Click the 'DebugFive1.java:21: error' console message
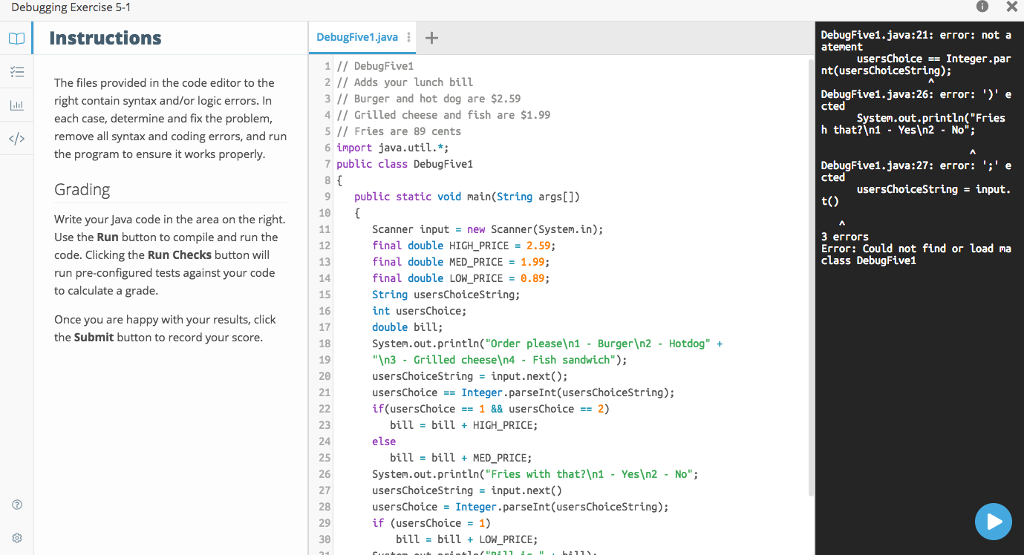The height and width of the screenshot is (555, 1024). coord(916,40)
